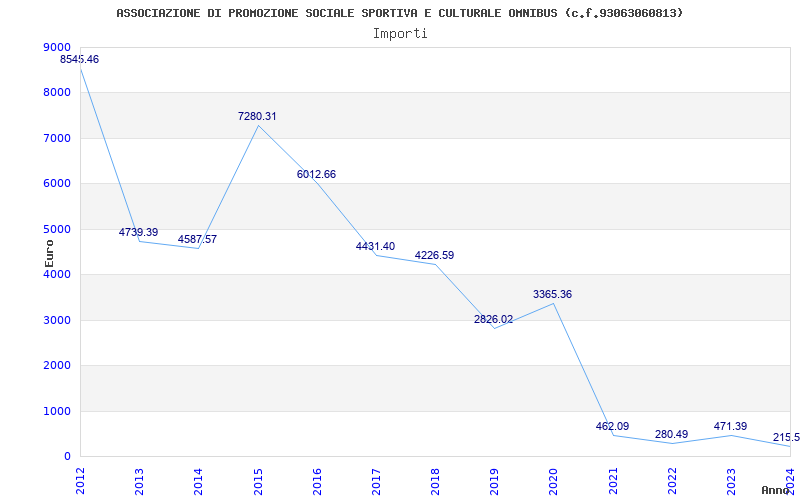
Task: Click the data label 4587.57
Action: pyautogui.click(x=197, y=239)
